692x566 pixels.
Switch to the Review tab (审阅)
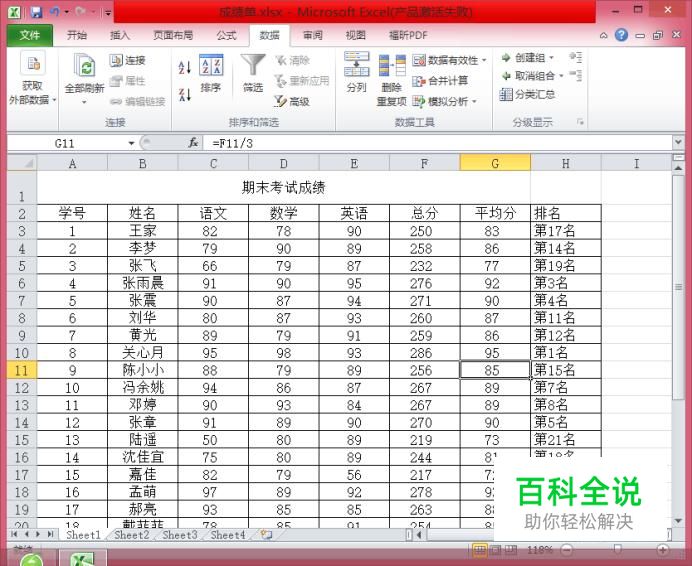[312, 35]
